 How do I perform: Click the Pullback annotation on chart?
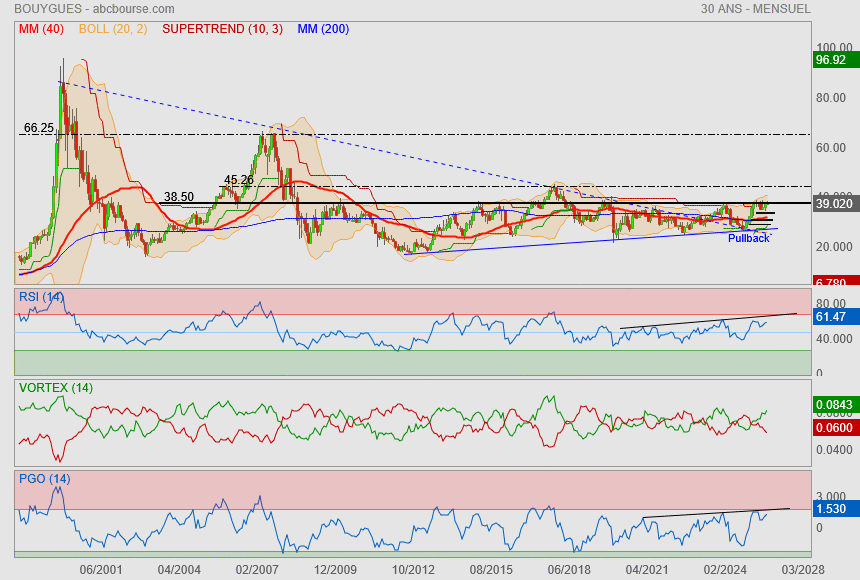[748, 238]
